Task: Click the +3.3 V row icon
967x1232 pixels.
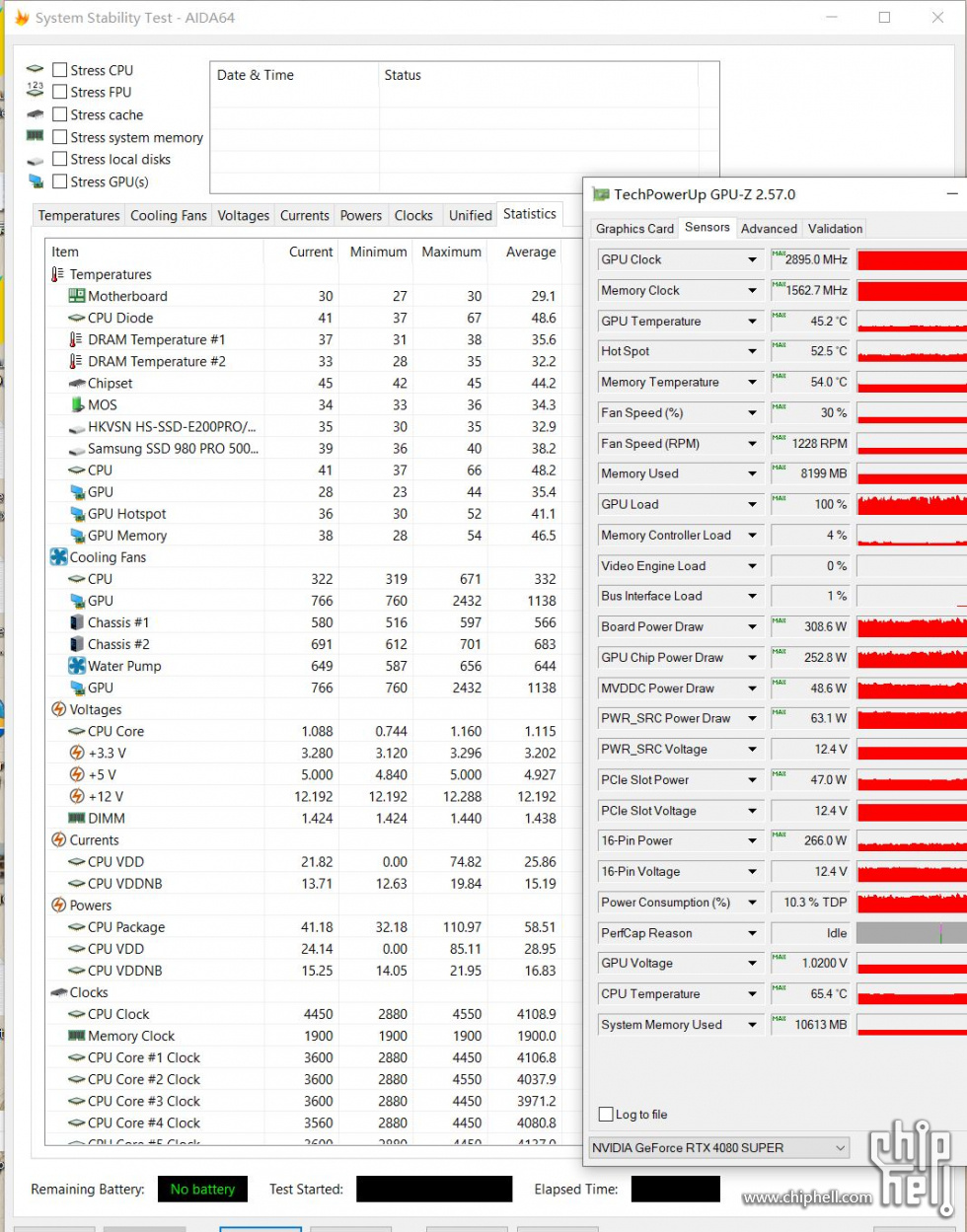Action: 77,753
